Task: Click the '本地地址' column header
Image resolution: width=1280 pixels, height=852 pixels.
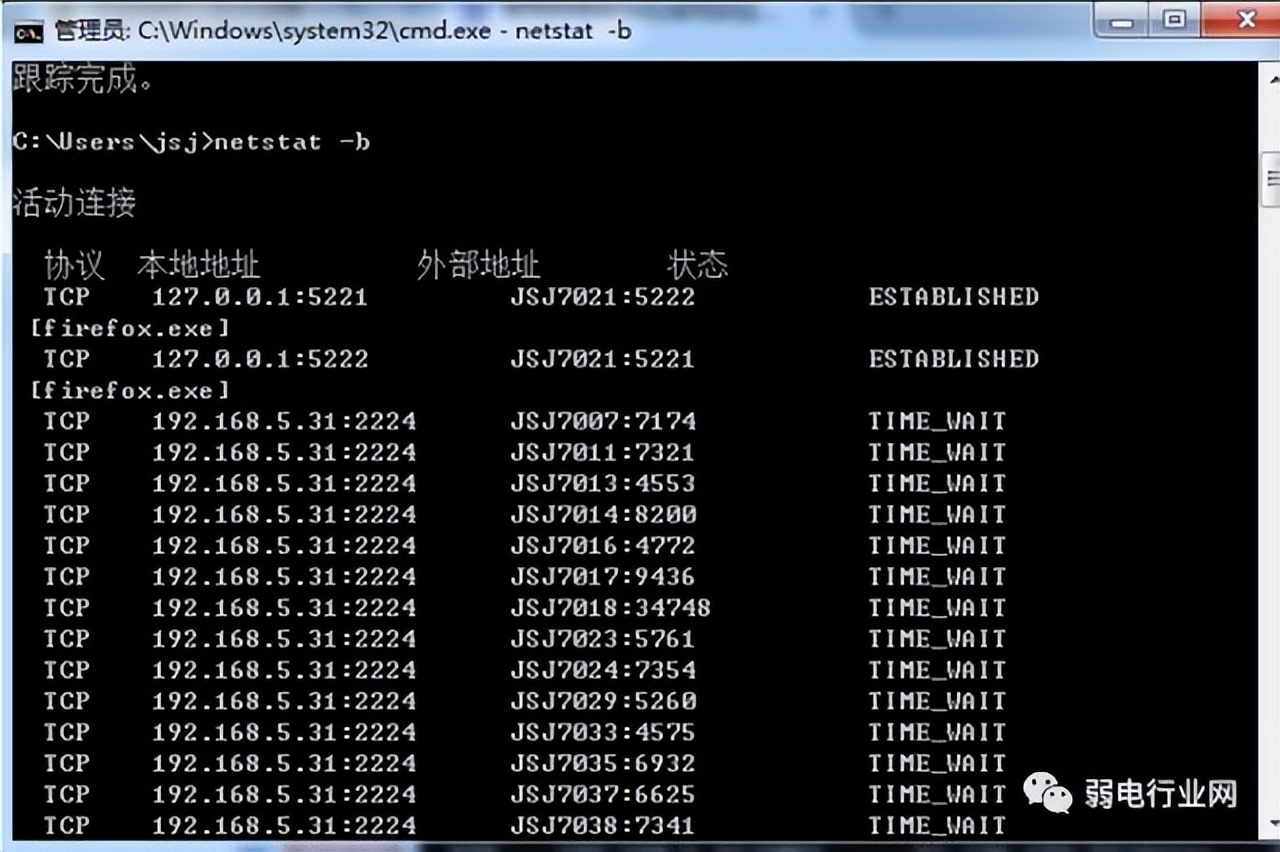Action: click(198, 265)
